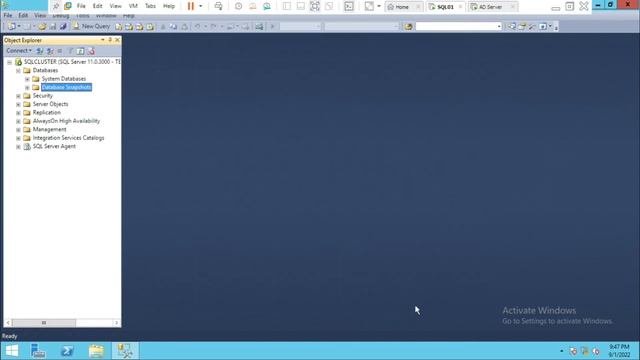
Task: Open the VMware Help menu
Action: [169, 6]
